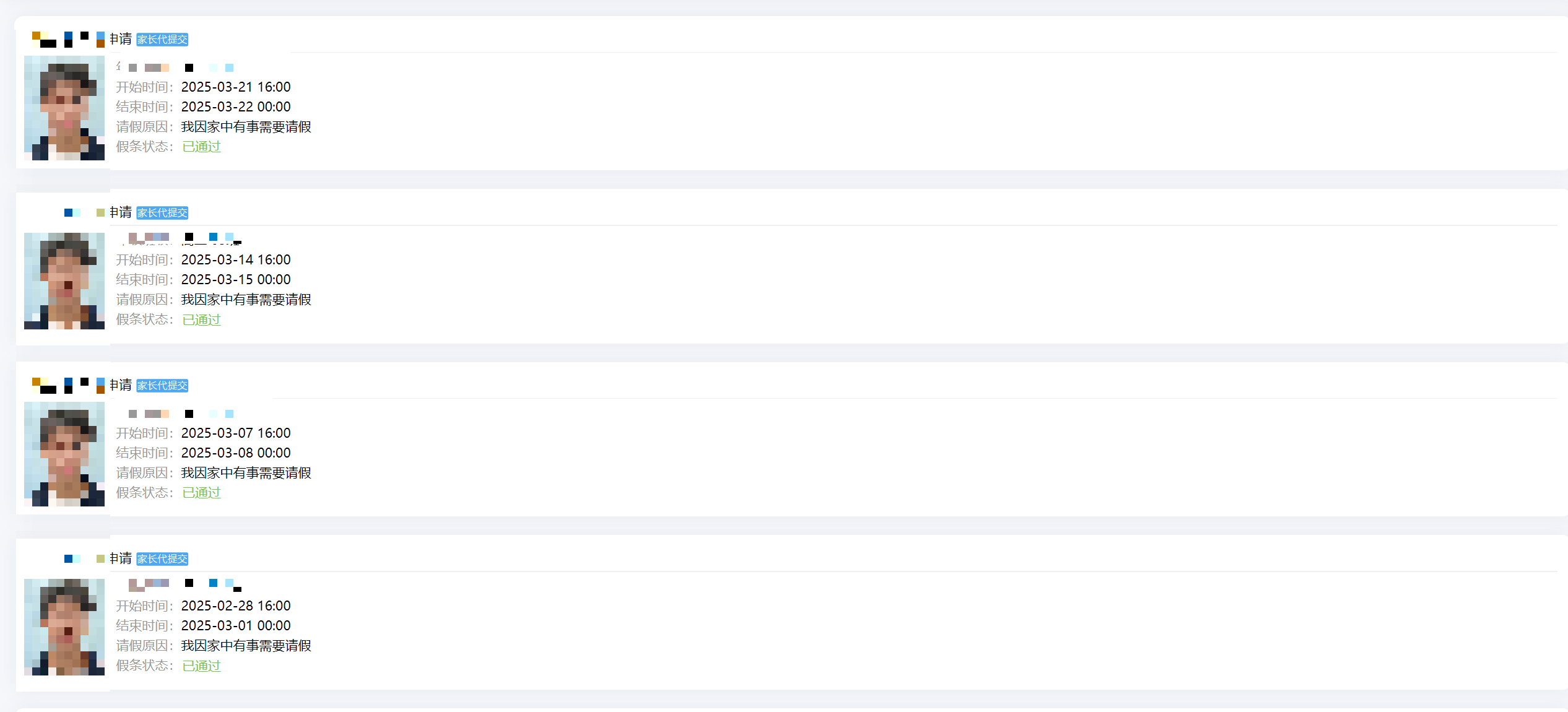The width and height of the screenshot is (1568, 712).
Task: Select 已通过 status of the 2025-02-28 request
Action: click(x=202, y=666)
